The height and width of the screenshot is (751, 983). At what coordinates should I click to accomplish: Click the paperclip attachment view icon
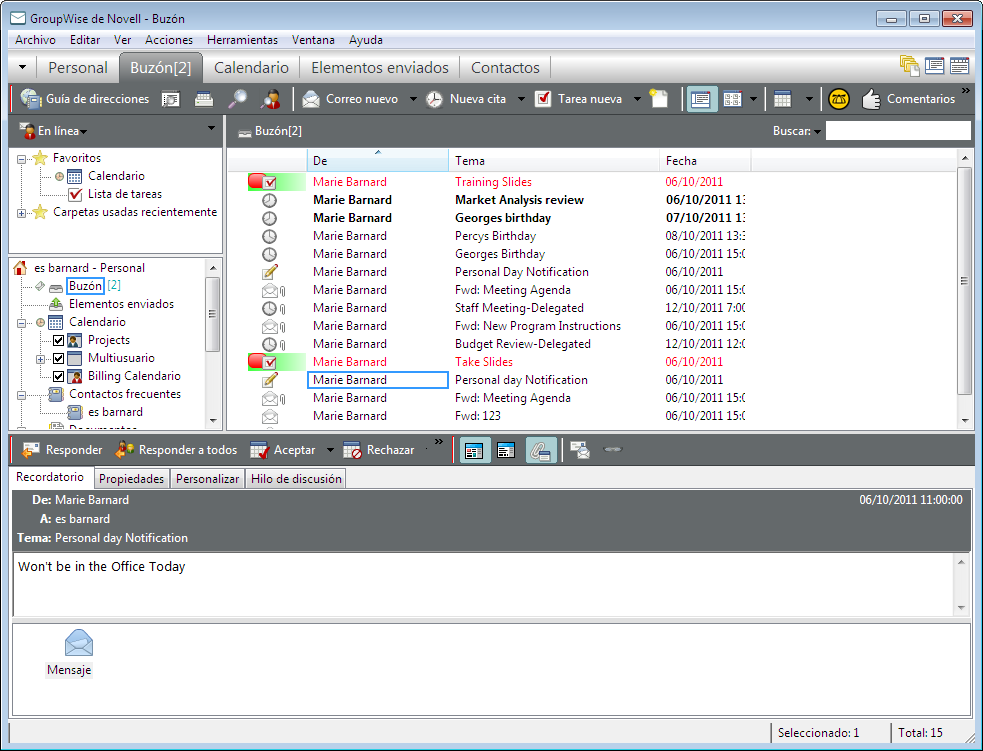click(x=541, y=451)
